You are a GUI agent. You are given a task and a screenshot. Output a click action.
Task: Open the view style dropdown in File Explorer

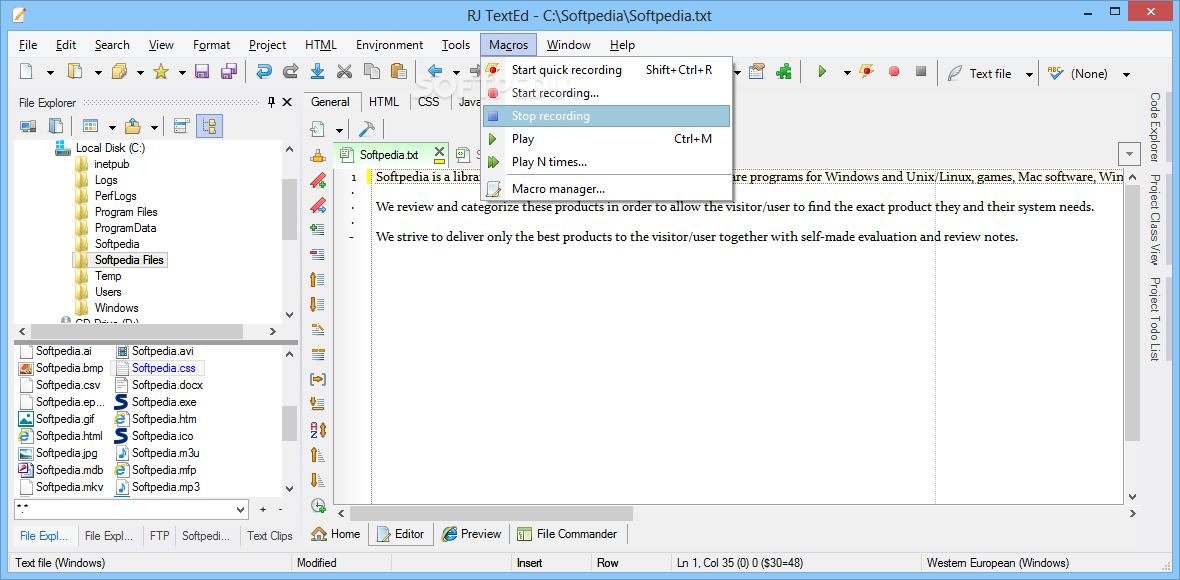coord(112,126)
